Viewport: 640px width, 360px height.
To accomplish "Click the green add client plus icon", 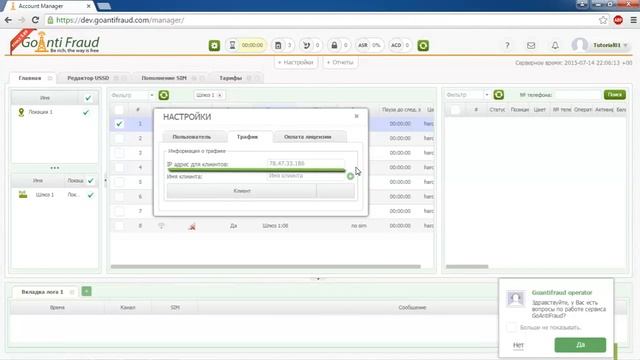I will [350, 176].
